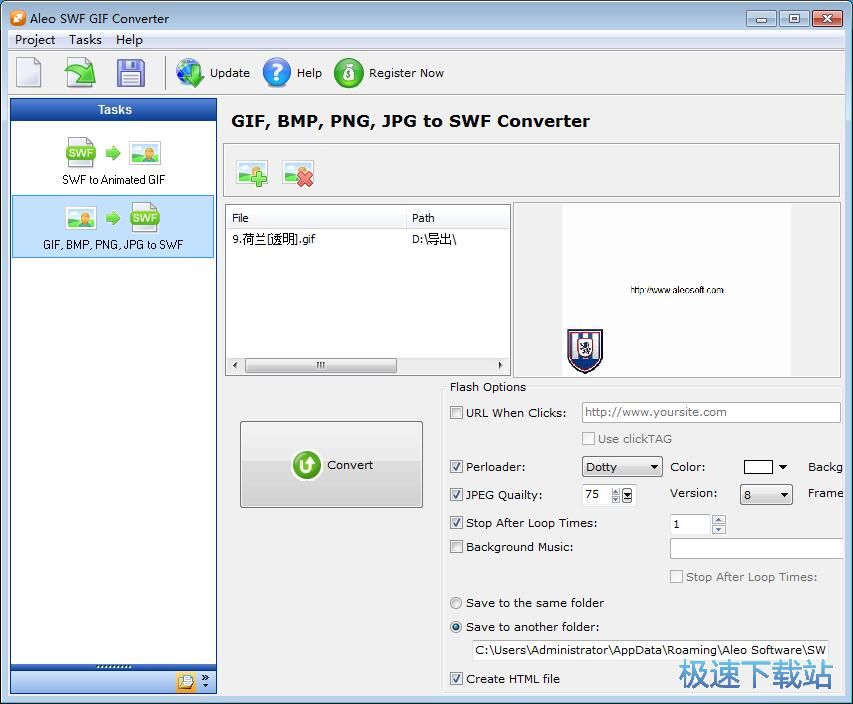The height and width of the screenshot is (704, 853).
Task: Toggle Create HTML file checkbox
Action: pos(456,678)
